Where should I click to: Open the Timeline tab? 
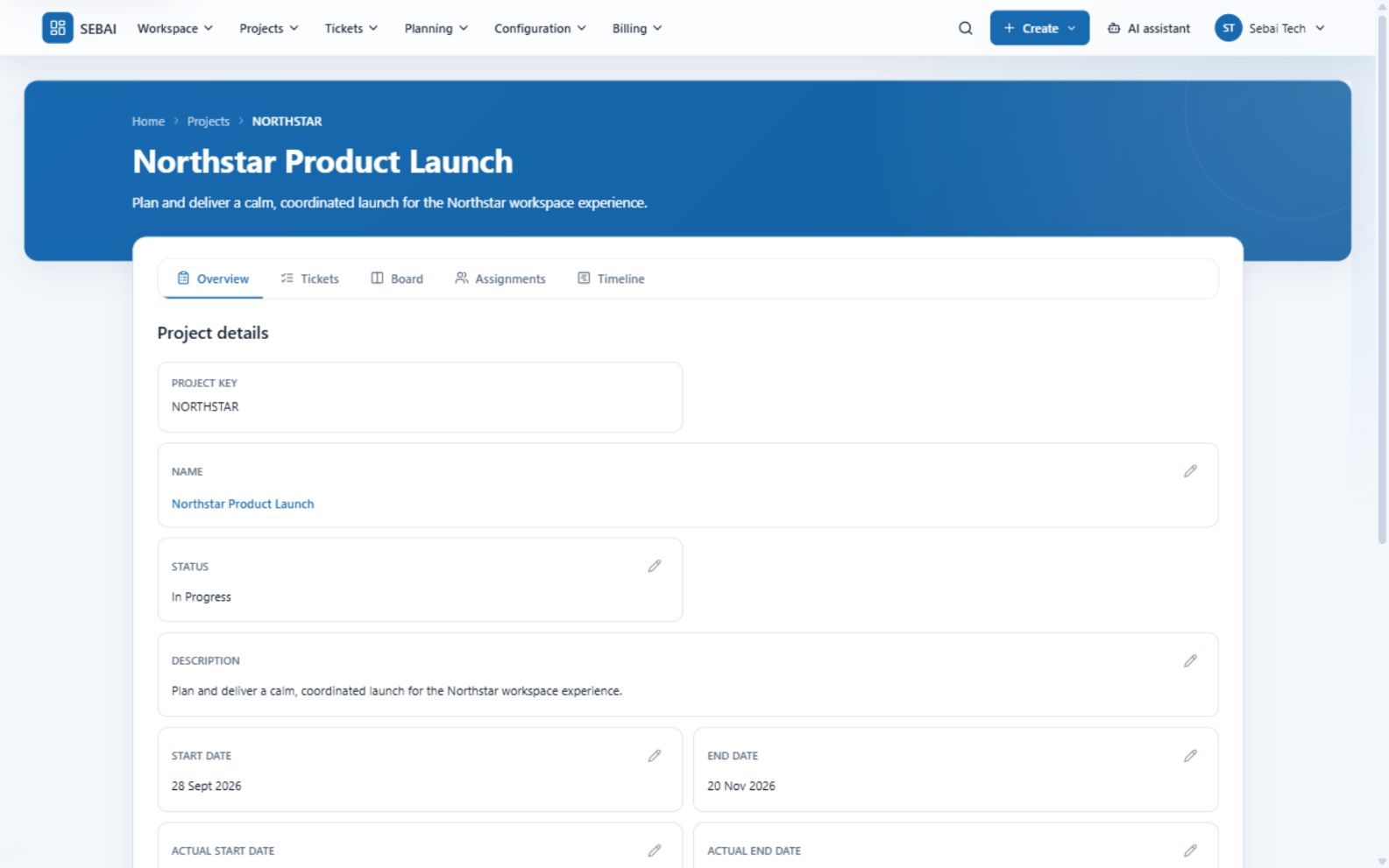(x=611, y=279)
